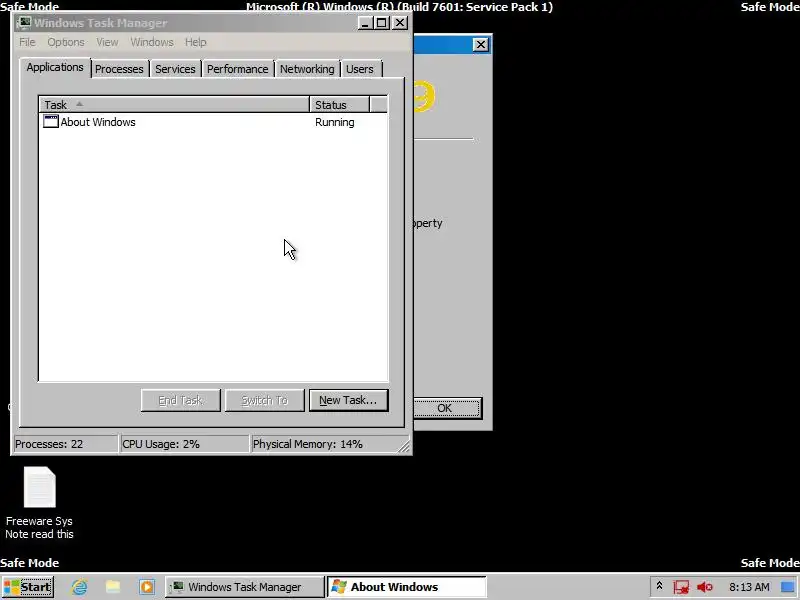This screenshot has height=600, width=800.
Task: Click the 8:13 AM clock
Action: [749, 587]
